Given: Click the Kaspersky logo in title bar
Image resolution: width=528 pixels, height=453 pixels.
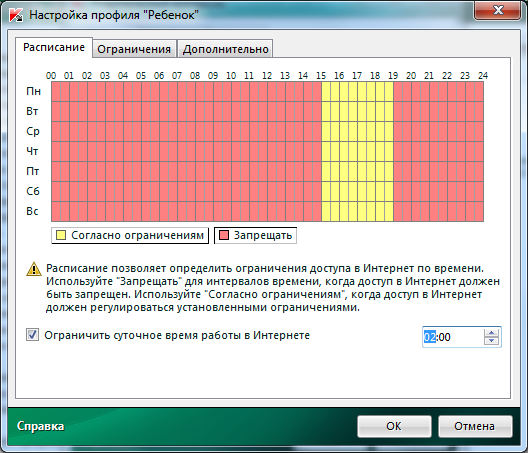Looking at the screenshot, I should [x=15, y=15].
